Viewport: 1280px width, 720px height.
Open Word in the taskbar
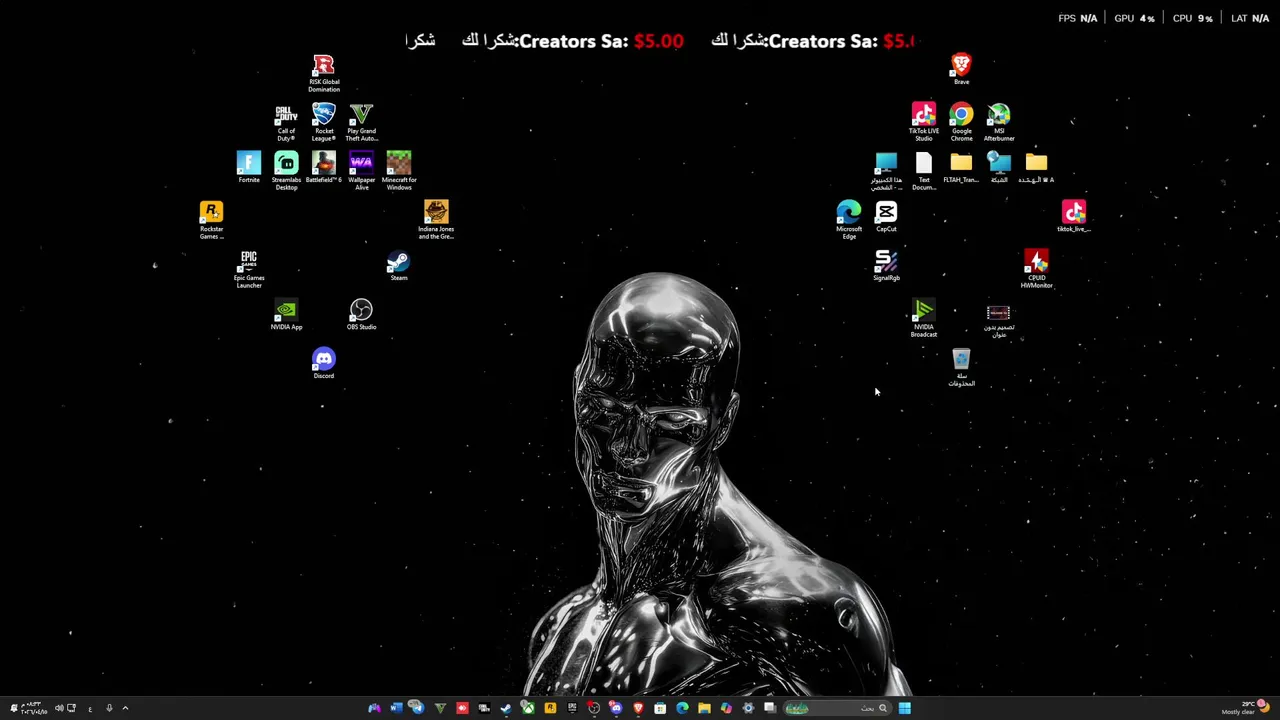(397, 708)
